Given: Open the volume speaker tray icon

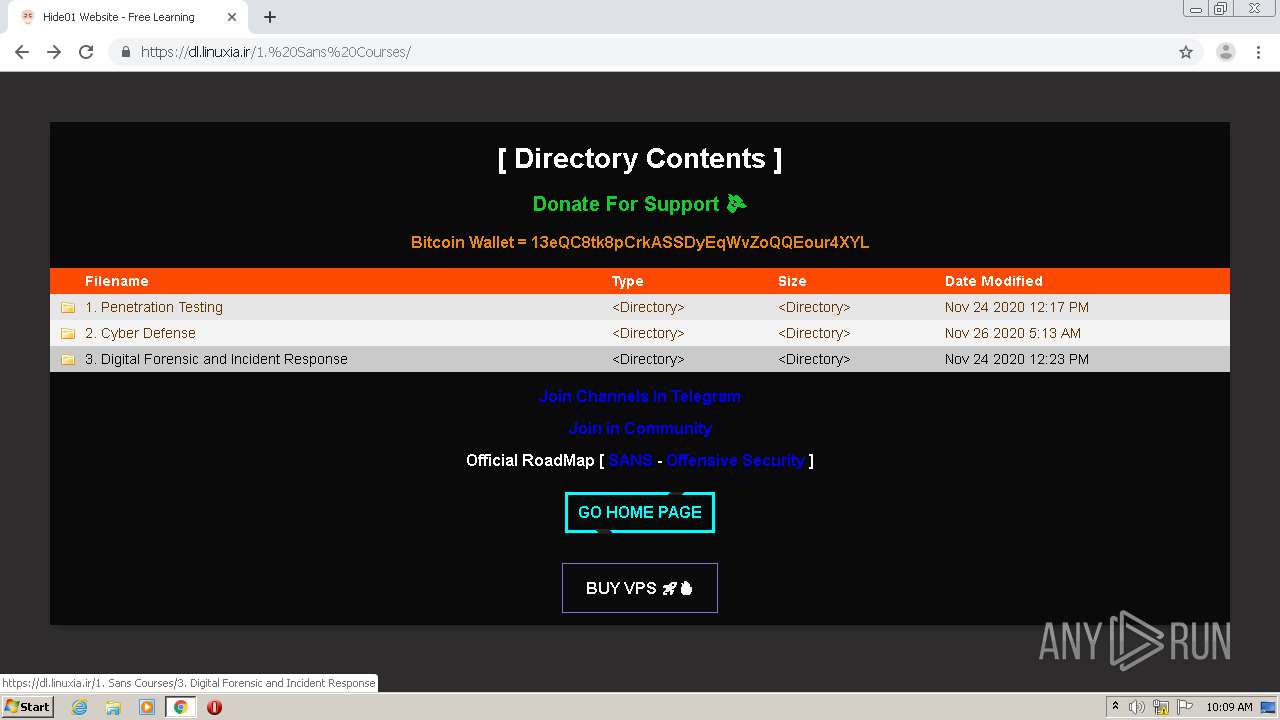Looking at the screenshot, I should pyautogui.click(x=1137, y=707).
